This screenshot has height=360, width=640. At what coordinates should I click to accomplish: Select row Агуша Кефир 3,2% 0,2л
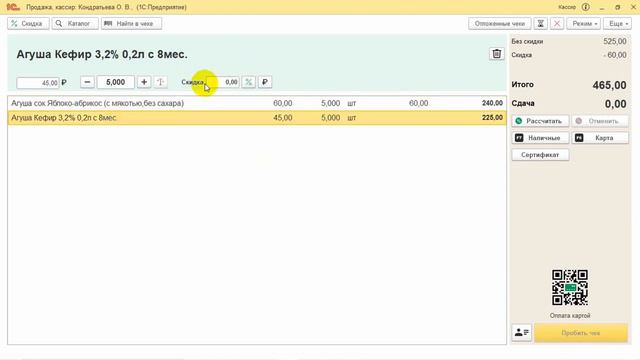coord(257,118)
